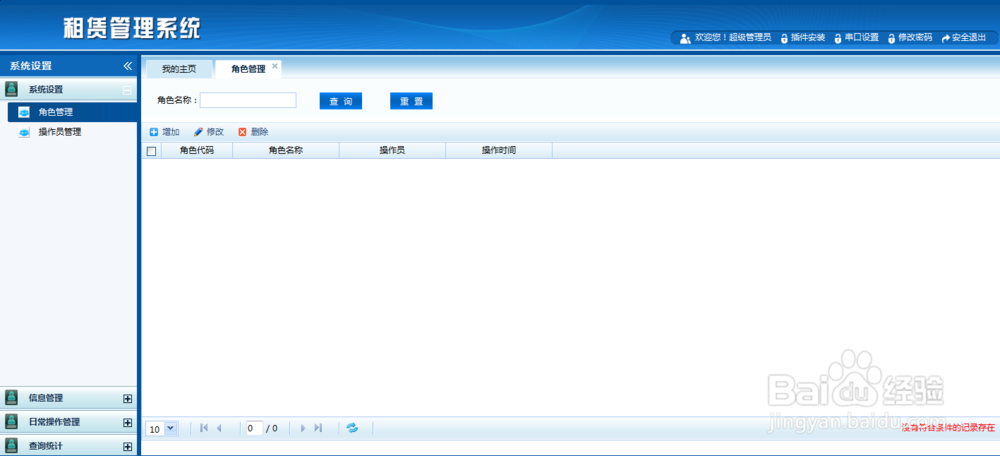
Task: Go to the previous page
Action: coord(219,428)
